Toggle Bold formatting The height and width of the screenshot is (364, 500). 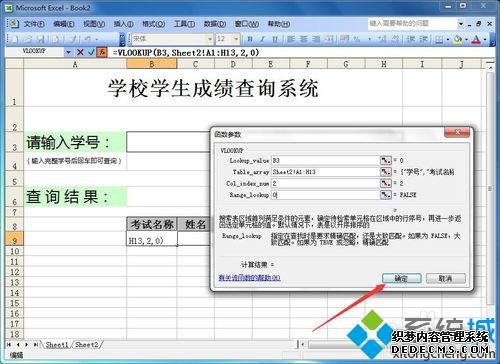tap(250, 39)
